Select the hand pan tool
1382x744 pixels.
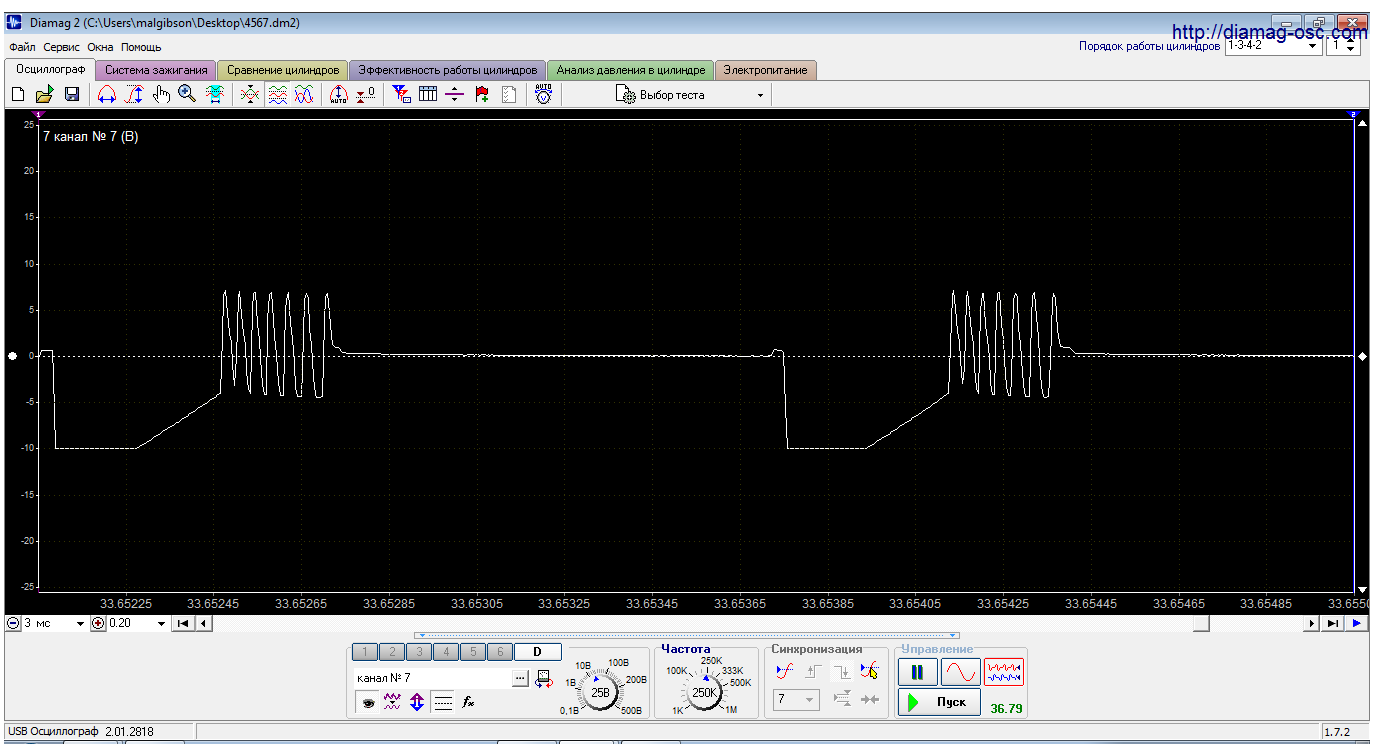pos(161,94)
